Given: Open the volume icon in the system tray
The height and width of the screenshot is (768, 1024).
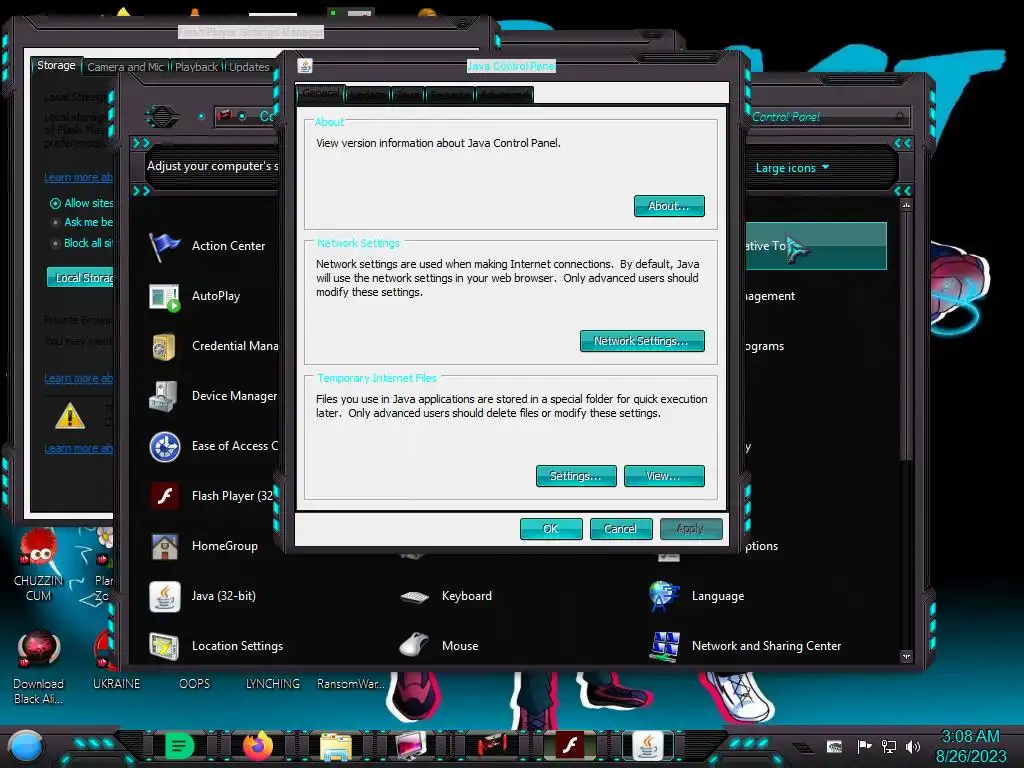Looking at the screenshot, I should 913,746.
